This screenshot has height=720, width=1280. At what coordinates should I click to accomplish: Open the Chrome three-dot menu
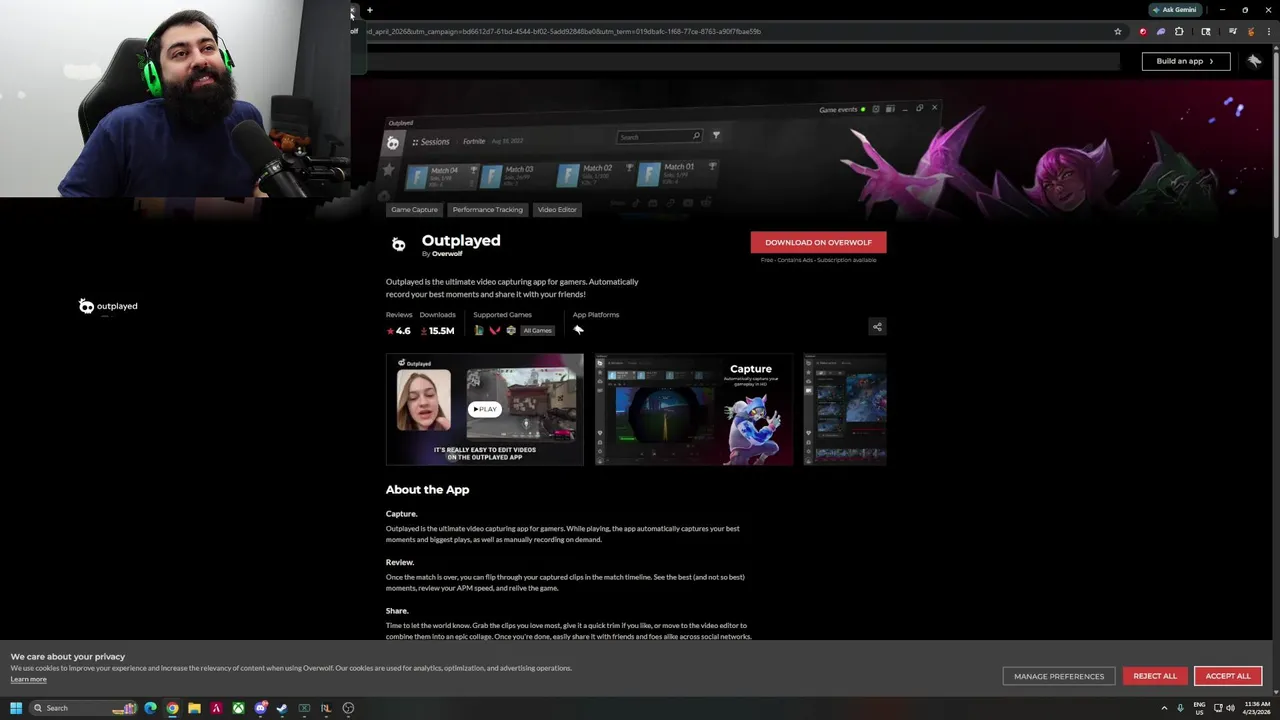click(1269, 31)
